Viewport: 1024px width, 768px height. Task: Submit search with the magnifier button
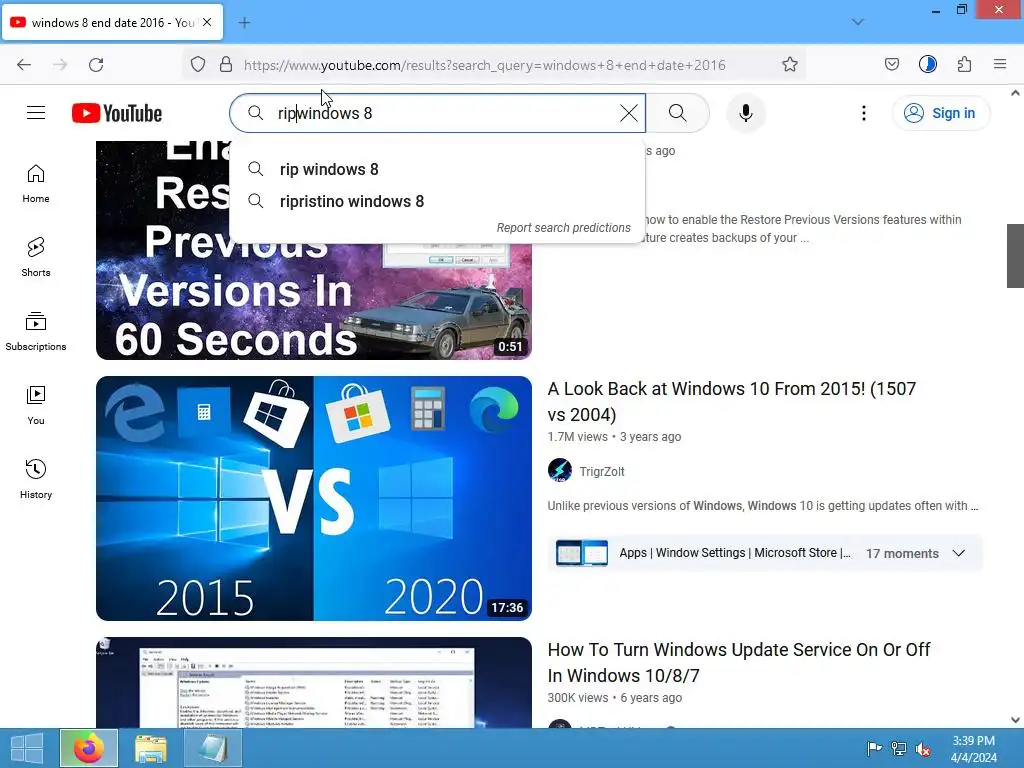pyautogui.click(x=678, y=113)
